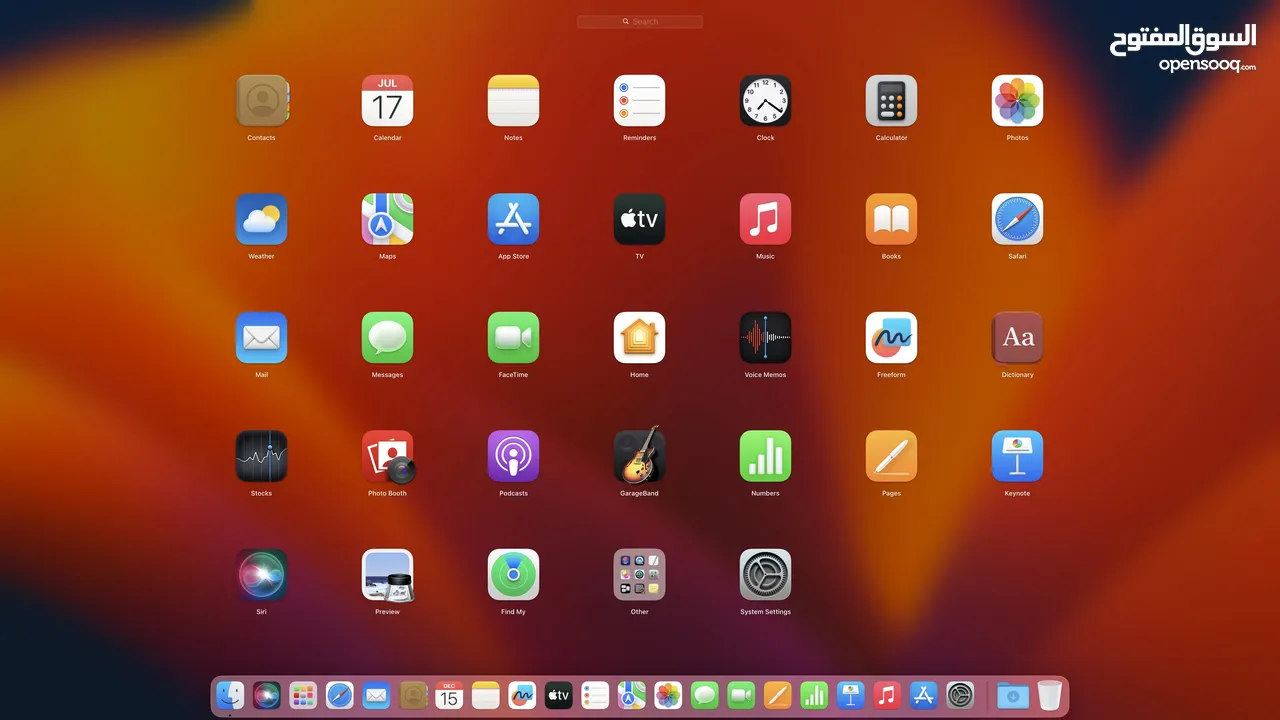
Task: Click Messages in the Dock
Action: (x=705, y=695)
